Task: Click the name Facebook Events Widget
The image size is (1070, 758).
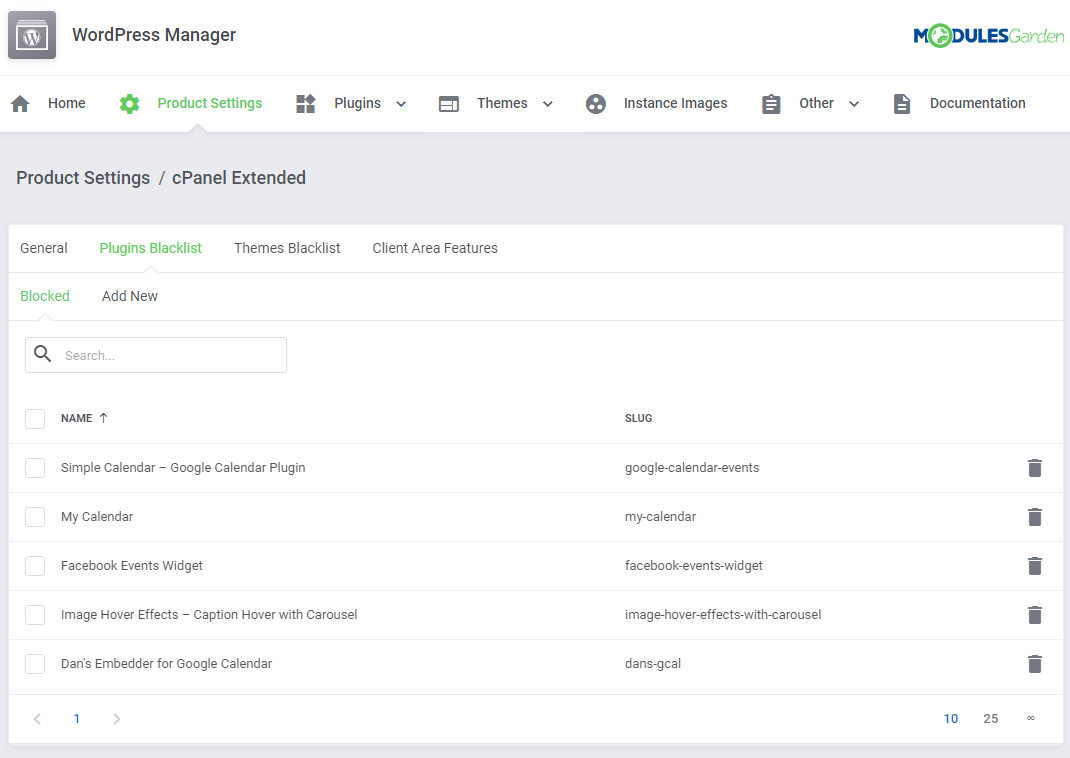Action: pyautogui.click(x=132, y=566)
